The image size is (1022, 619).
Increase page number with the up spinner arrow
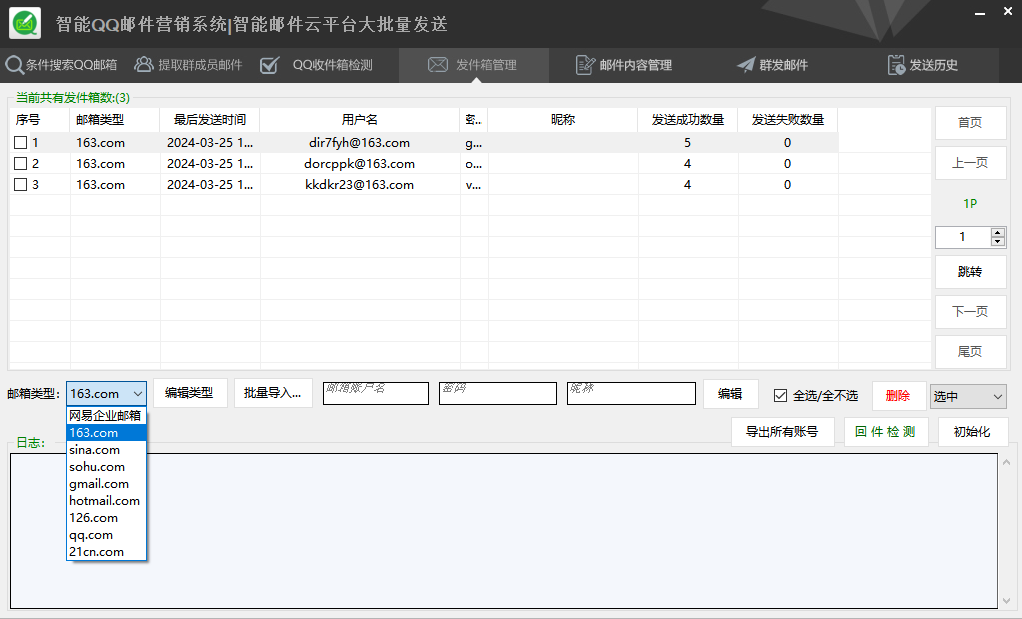997,232
